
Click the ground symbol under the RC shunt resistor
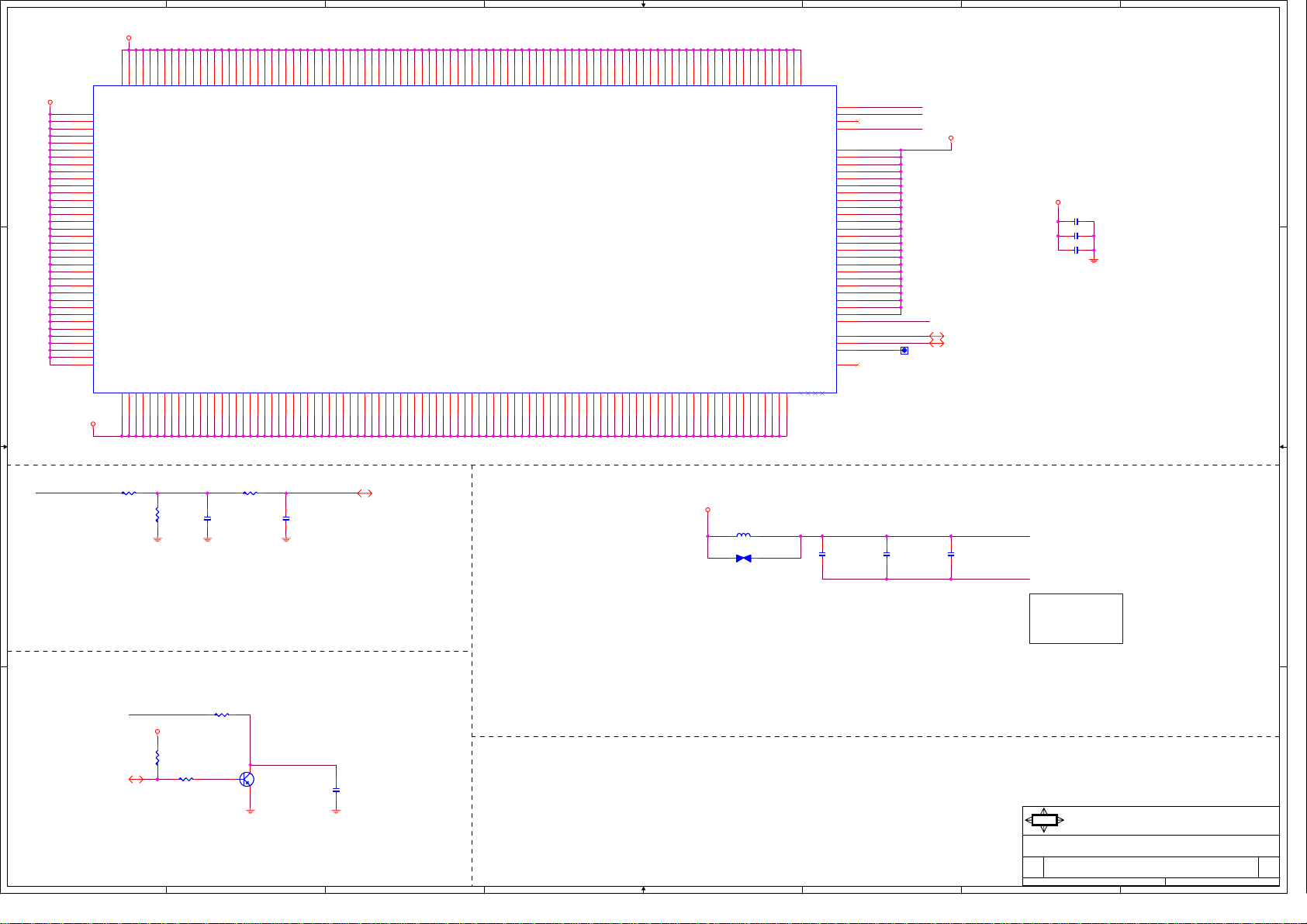pos(157,539)
